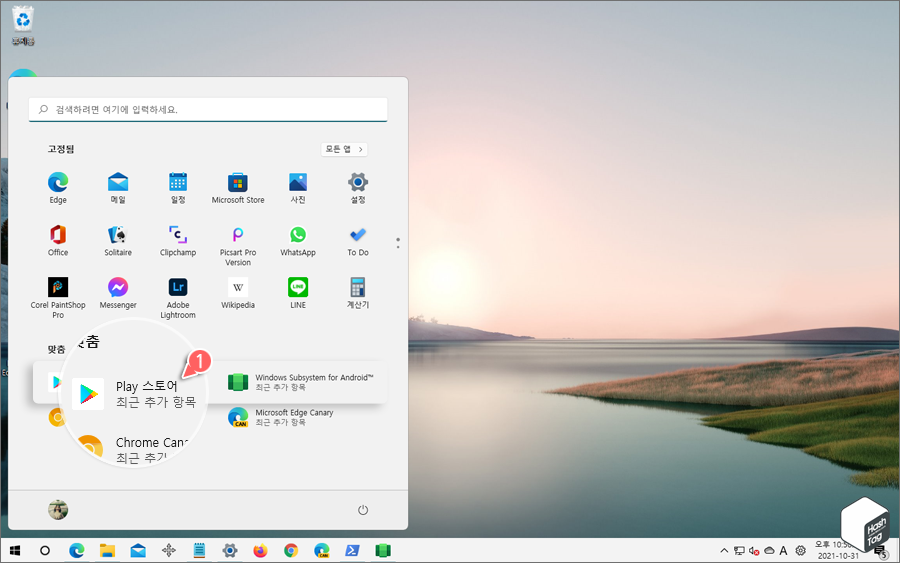Open Cortana circle on the taskbar
The image size is (900, 563).
(x=45, y=551)
